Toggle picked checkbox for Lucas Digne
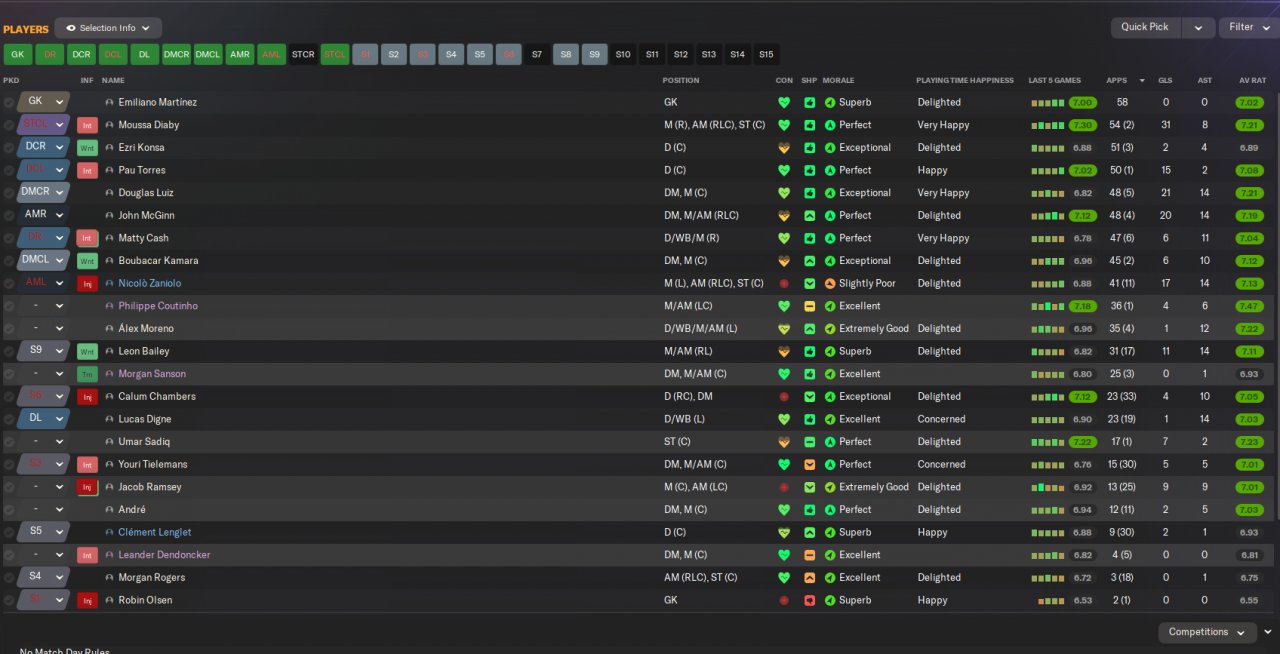 tap(9, 419)
